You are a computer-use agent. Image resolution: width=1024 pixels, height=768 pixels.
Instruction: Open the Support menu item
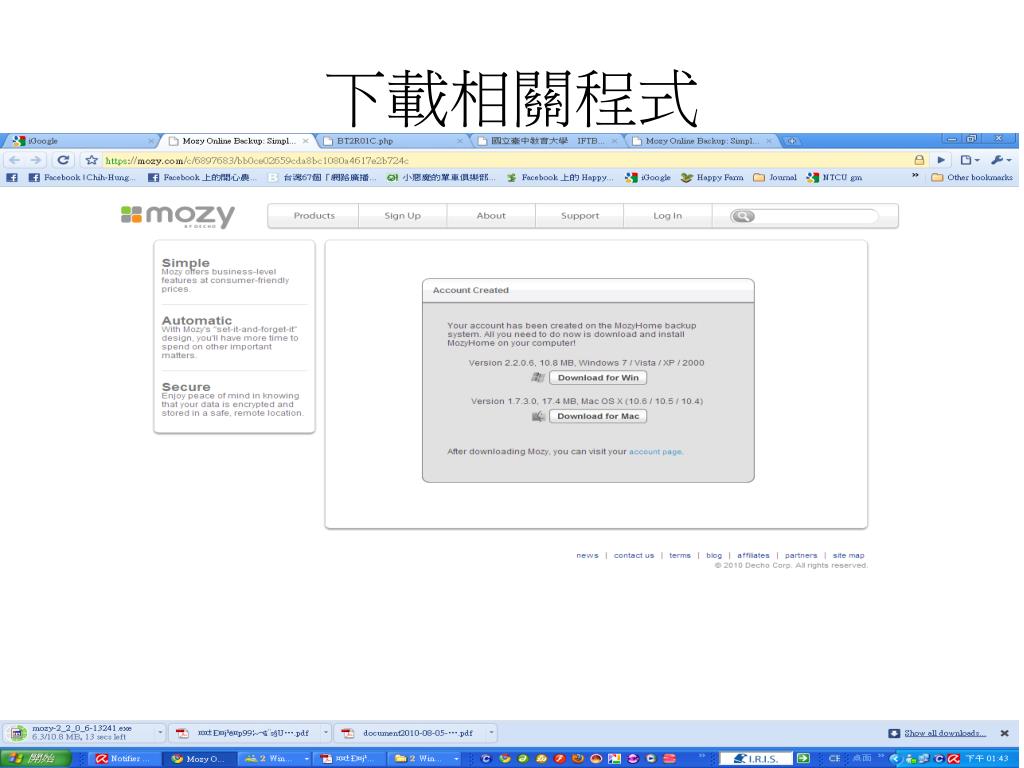(x=579, y=216)
